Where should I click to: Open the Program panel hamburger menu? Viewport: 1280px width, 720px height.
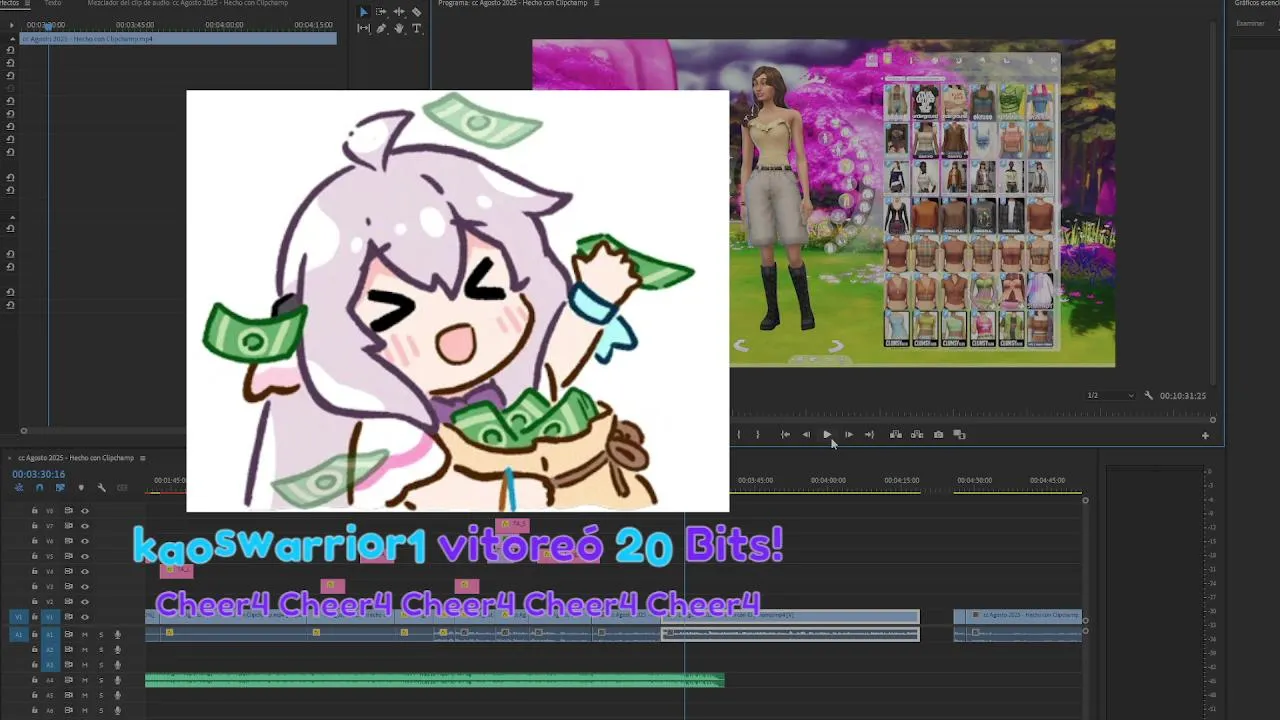click(597, 3)
